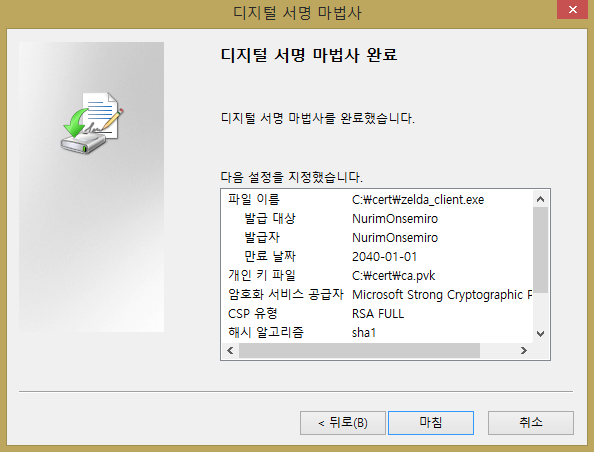594x452 pixels.
Task: Click the settings list scroll down arrow
Action: (541, 334)
